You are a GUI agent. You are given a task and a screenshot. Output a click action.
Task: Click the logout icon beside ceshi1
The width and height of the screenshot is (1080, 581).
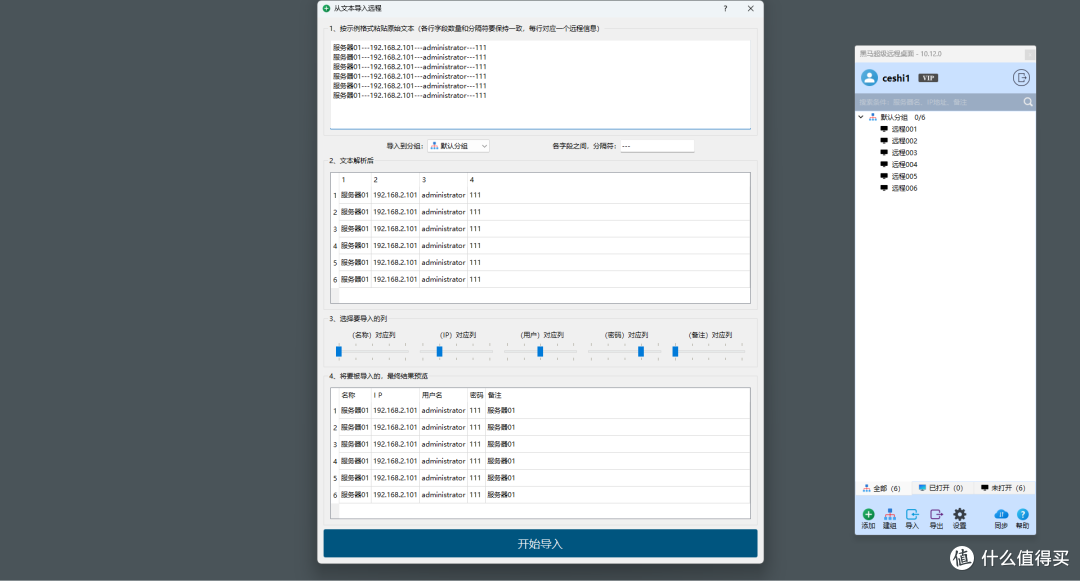tap(1021, 78)
